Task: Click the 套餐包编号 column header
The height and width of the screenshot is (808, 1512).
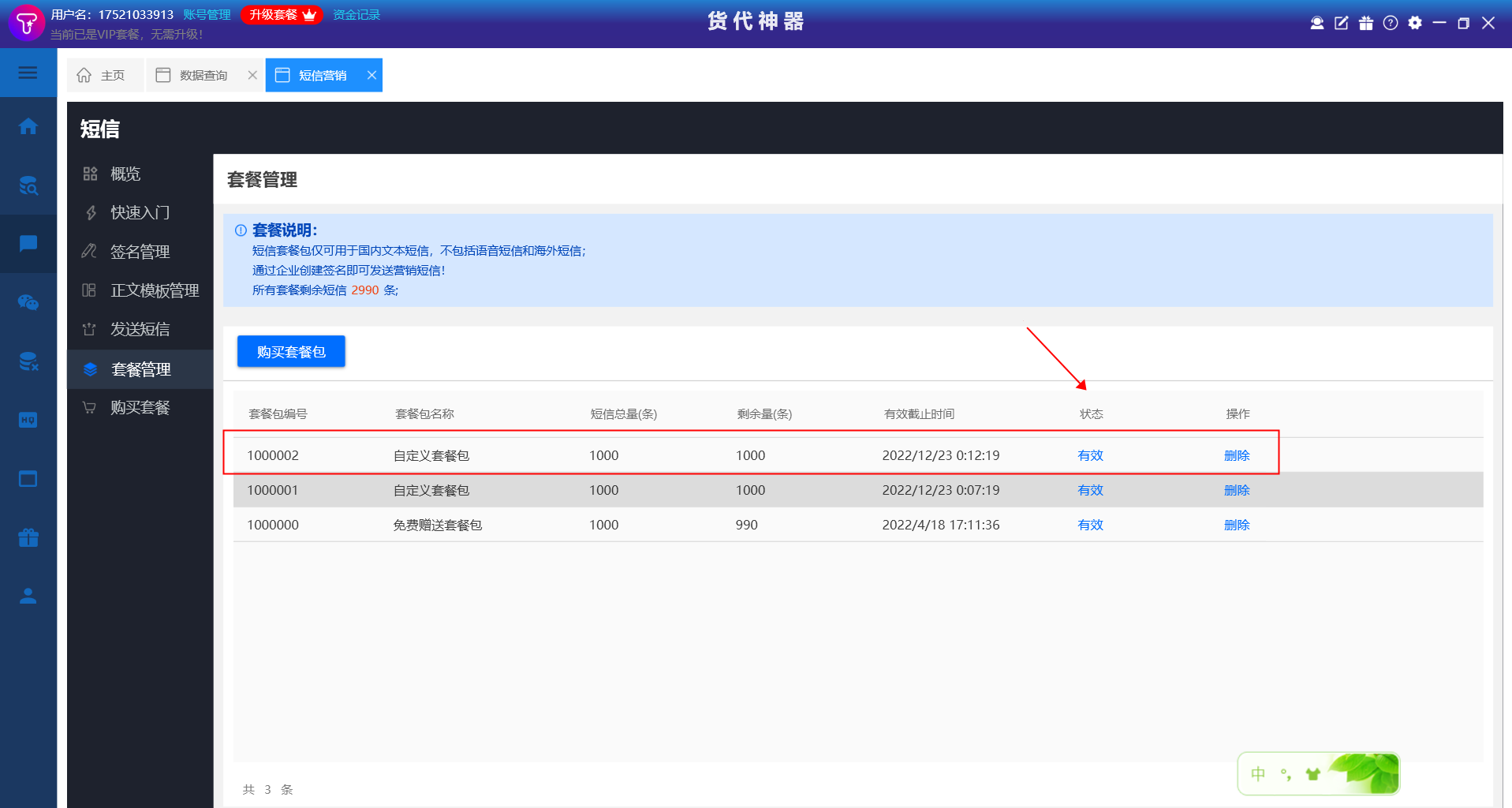Action: (x=278, y=414)
